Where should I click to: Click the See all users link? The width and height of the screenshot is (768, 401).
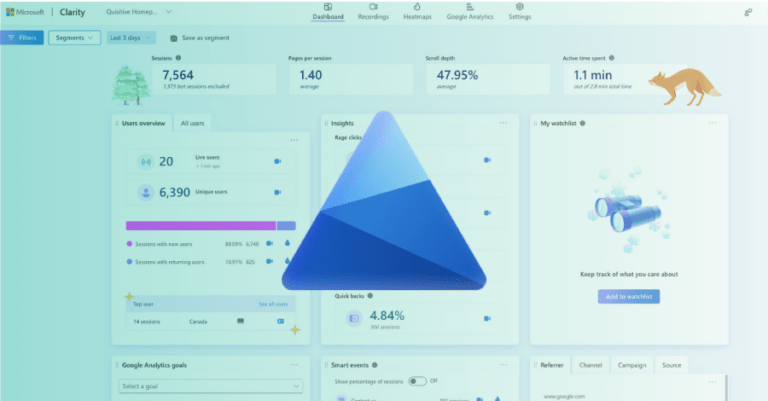click(273, 304)
